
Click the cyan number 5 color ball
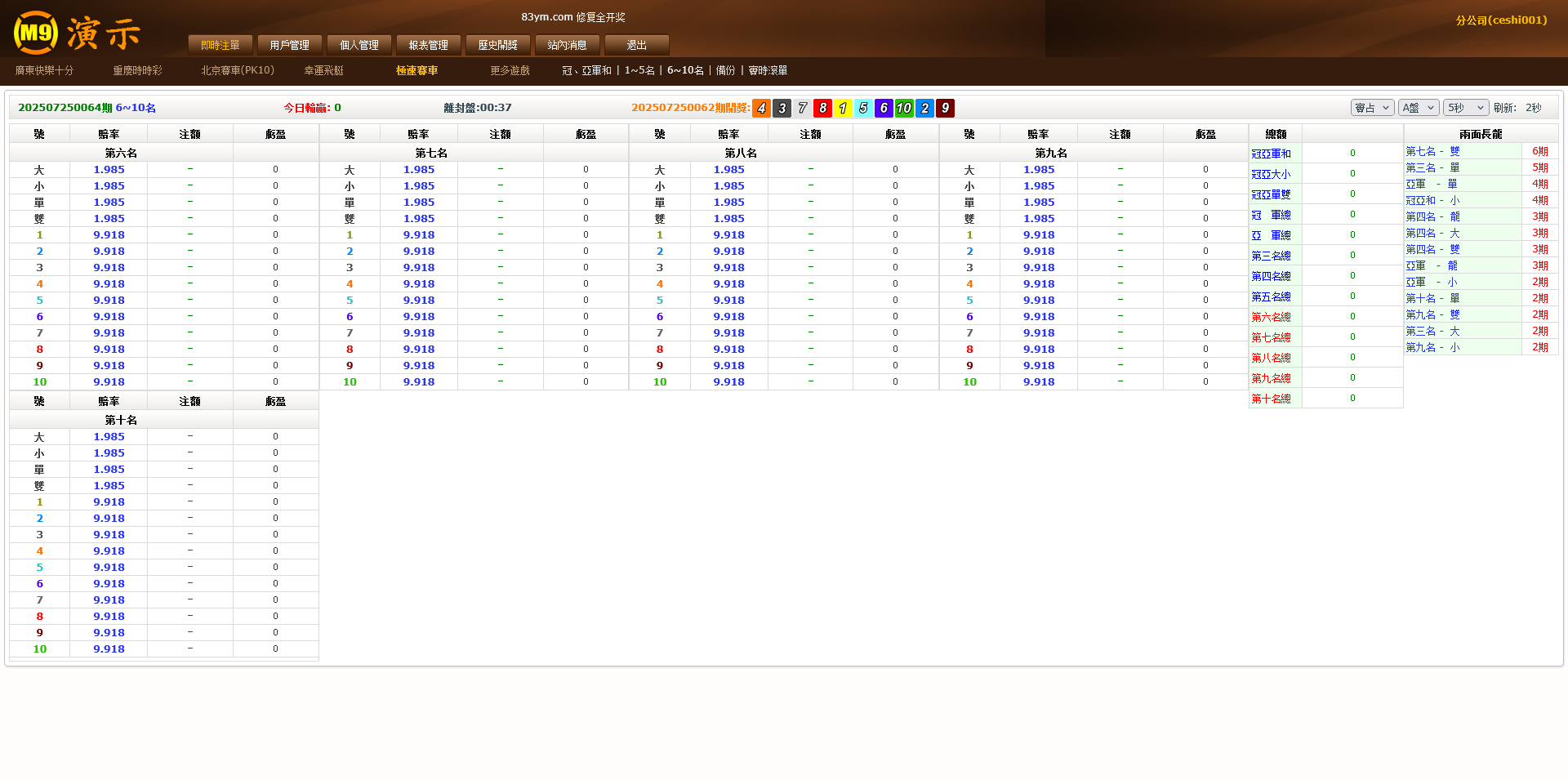click(863, 108)
